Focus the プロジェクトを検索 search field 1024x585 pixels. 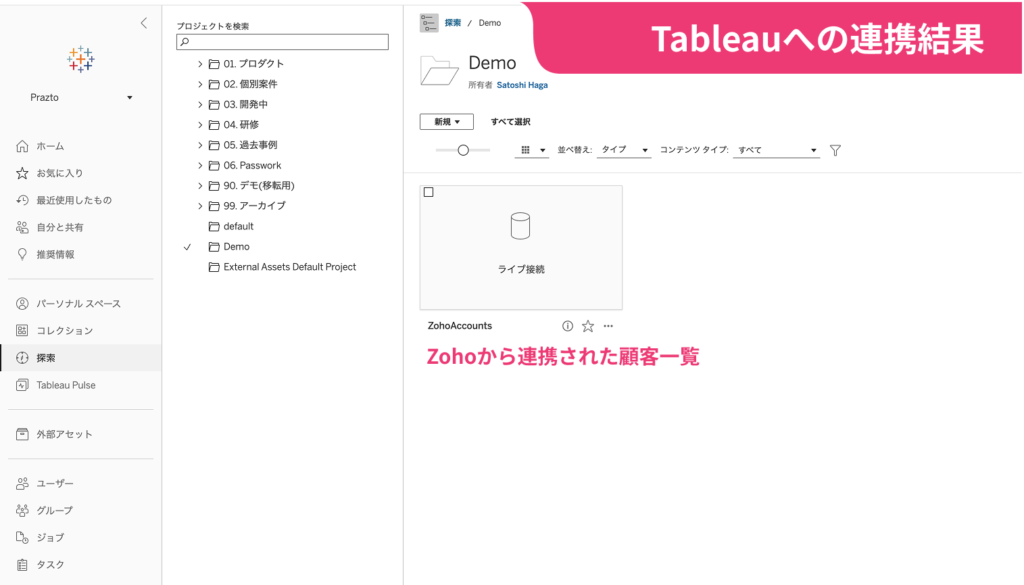282,42
